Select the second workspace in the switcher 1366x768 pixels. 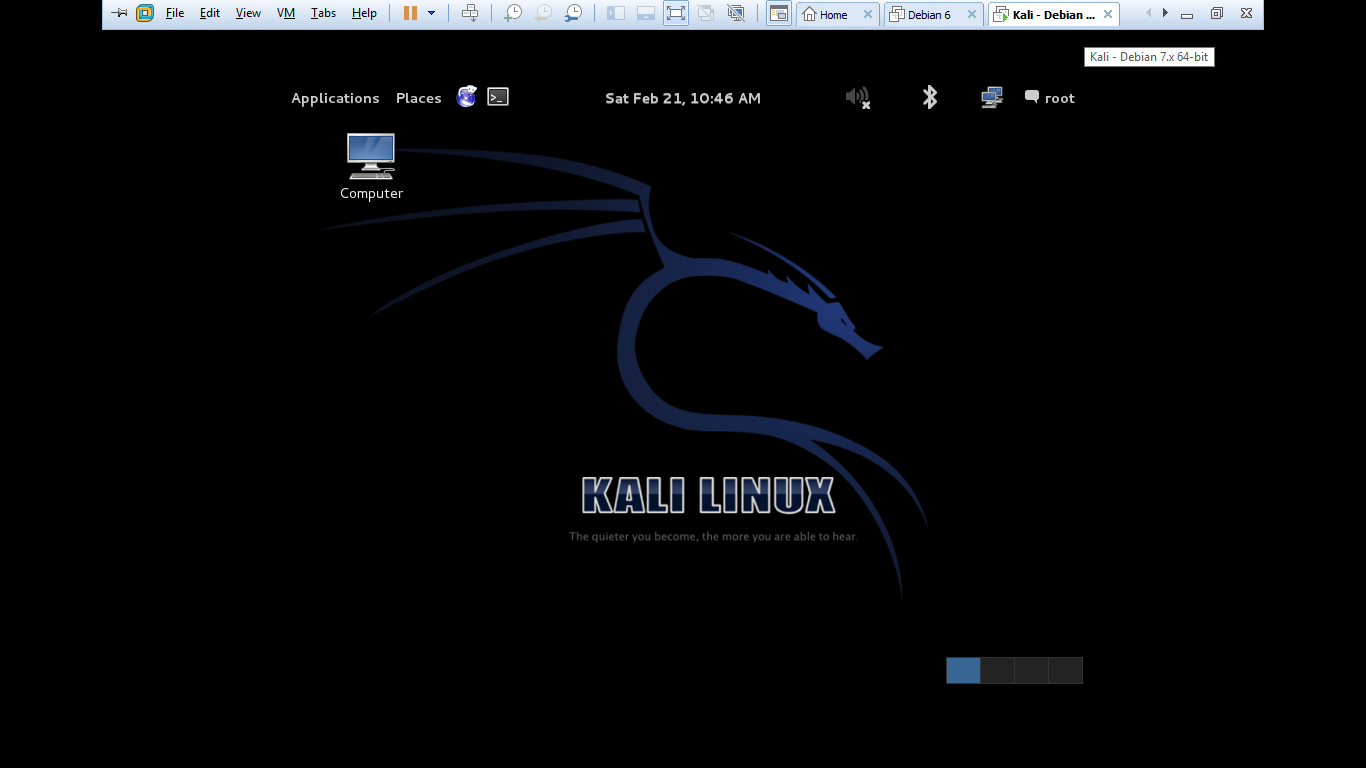coord(997,670)
